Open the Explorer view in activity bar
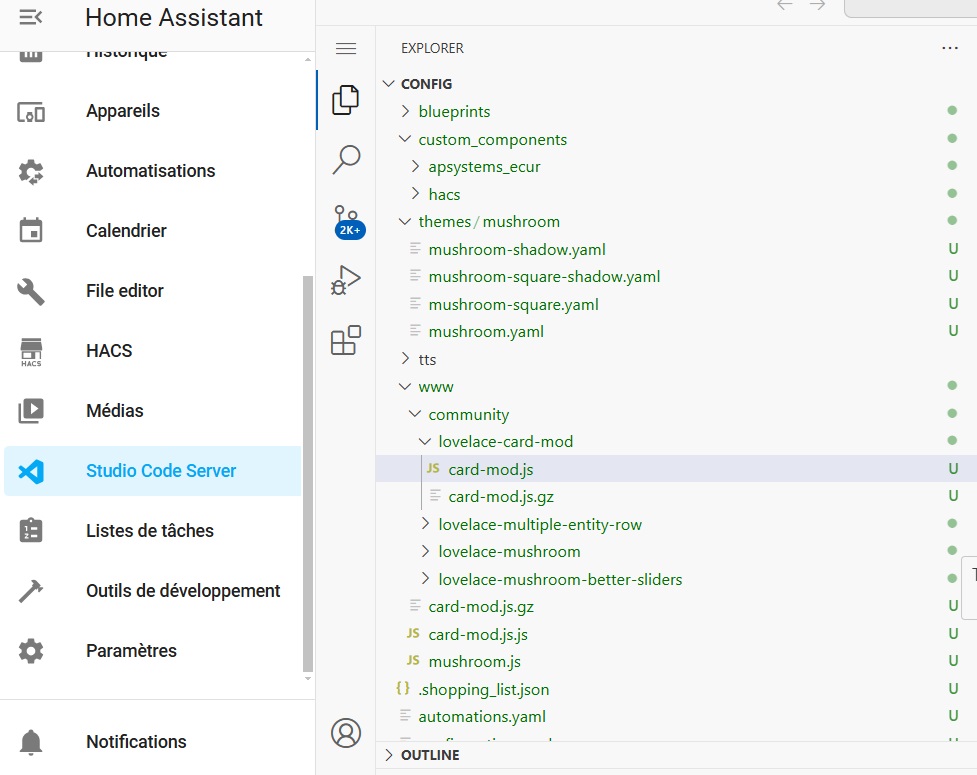 [x=346, y=100]
